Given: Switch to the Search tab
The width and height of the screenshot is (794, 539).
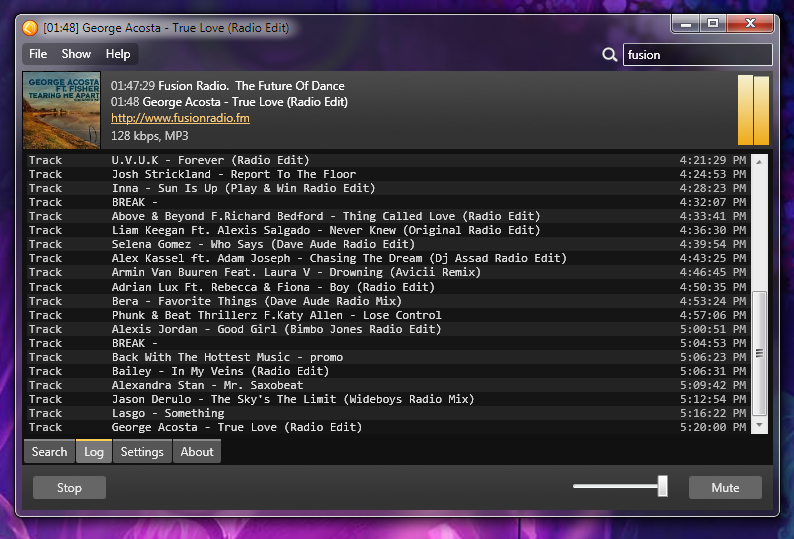Looking at the screenshot, I should 49,451.
